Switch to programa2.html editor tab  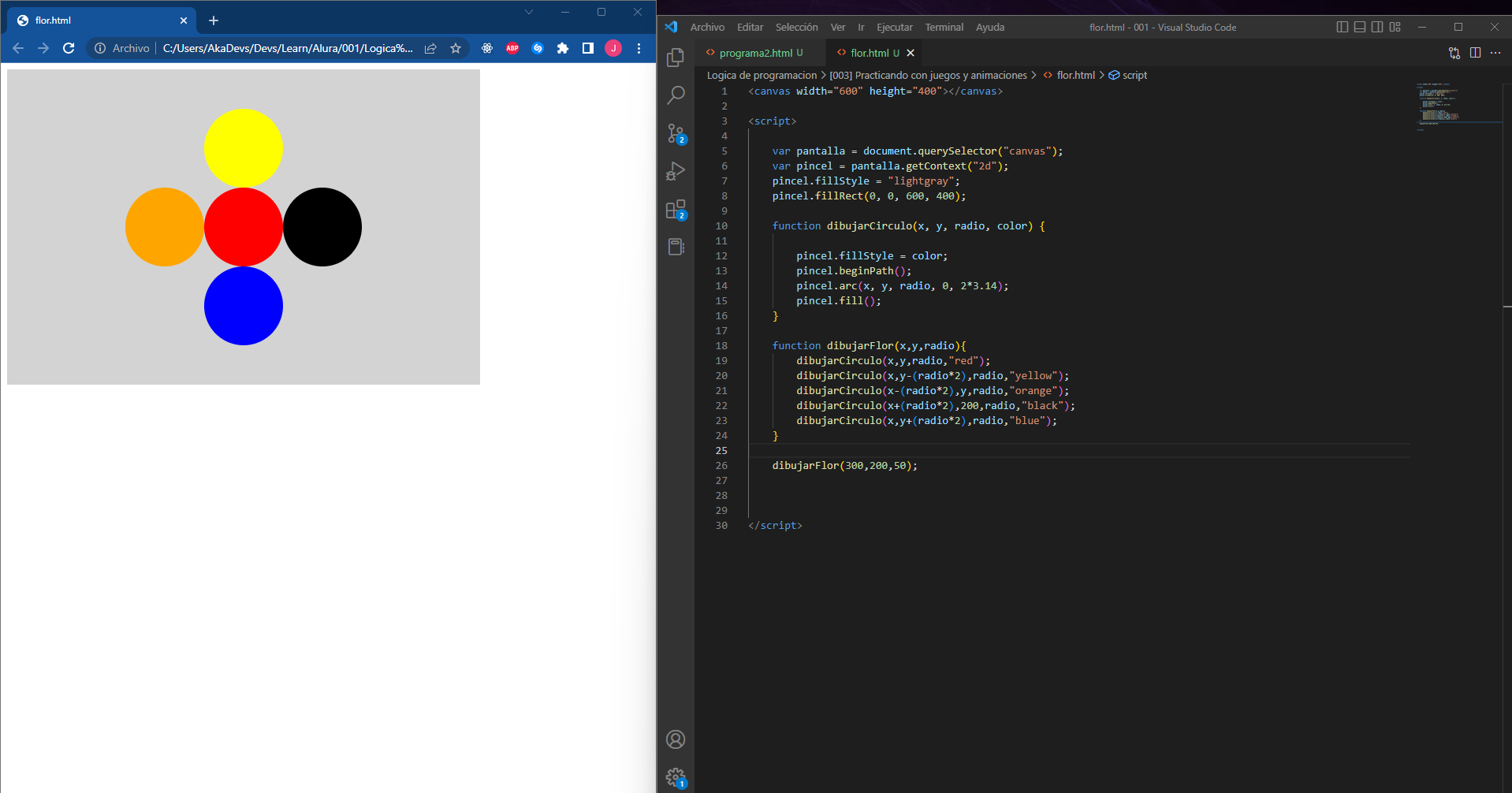(x=761, y=53)
